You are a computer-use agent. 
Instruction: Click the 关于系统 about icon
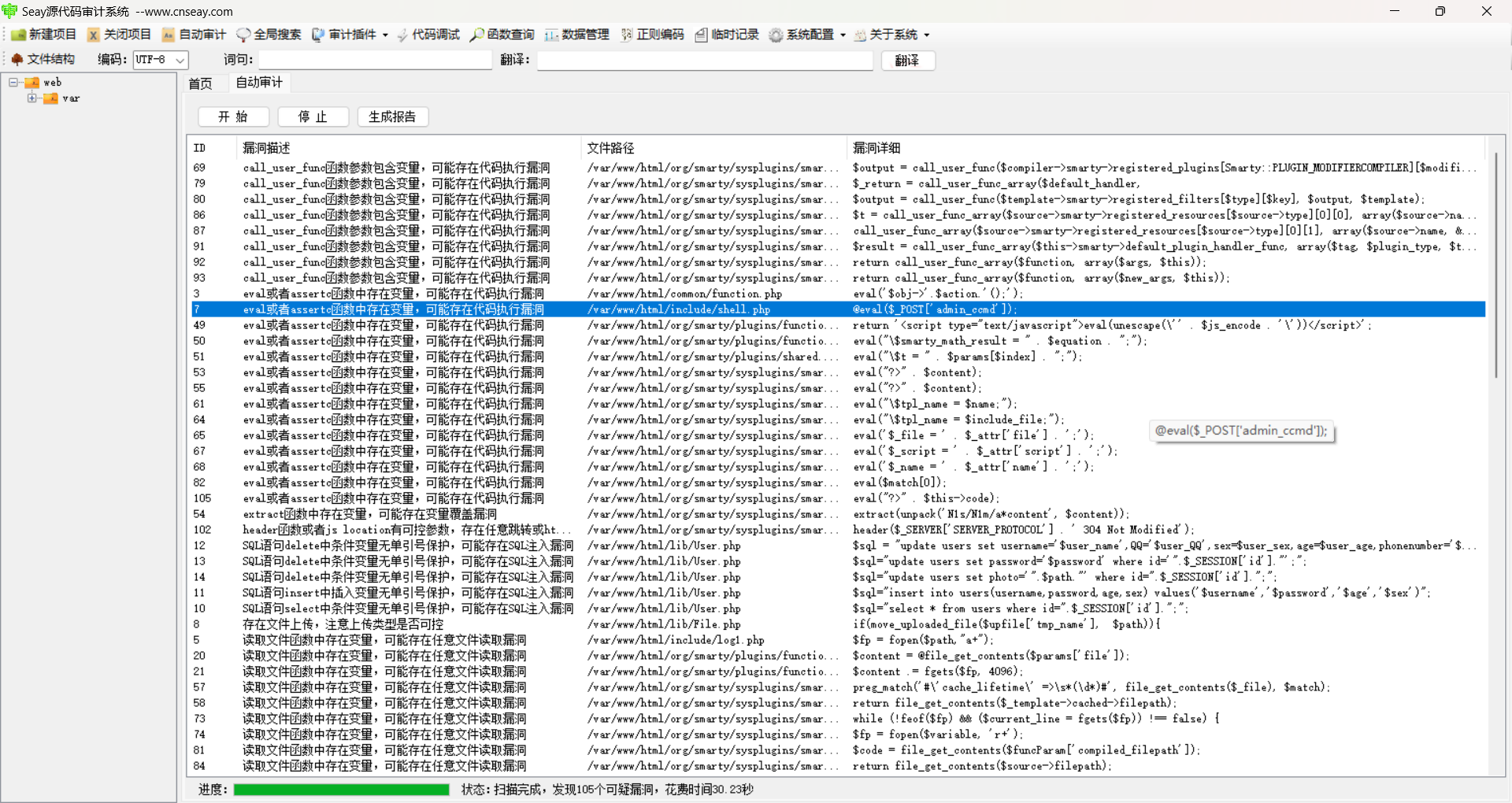tap(860, 35)
